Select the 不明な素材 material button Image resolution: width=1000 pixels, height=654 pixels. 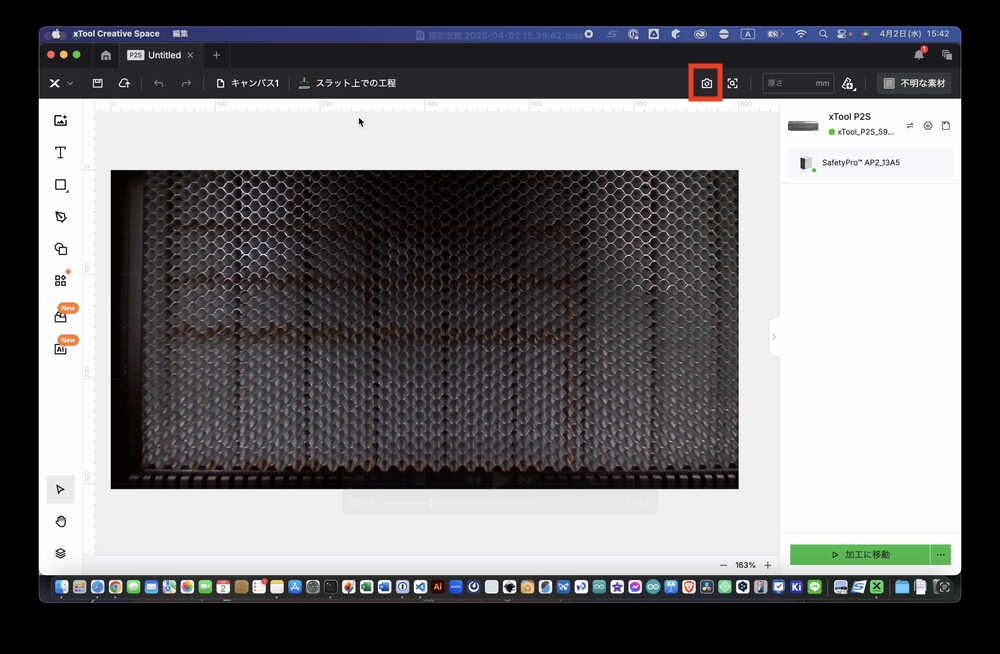coord(914,83)
